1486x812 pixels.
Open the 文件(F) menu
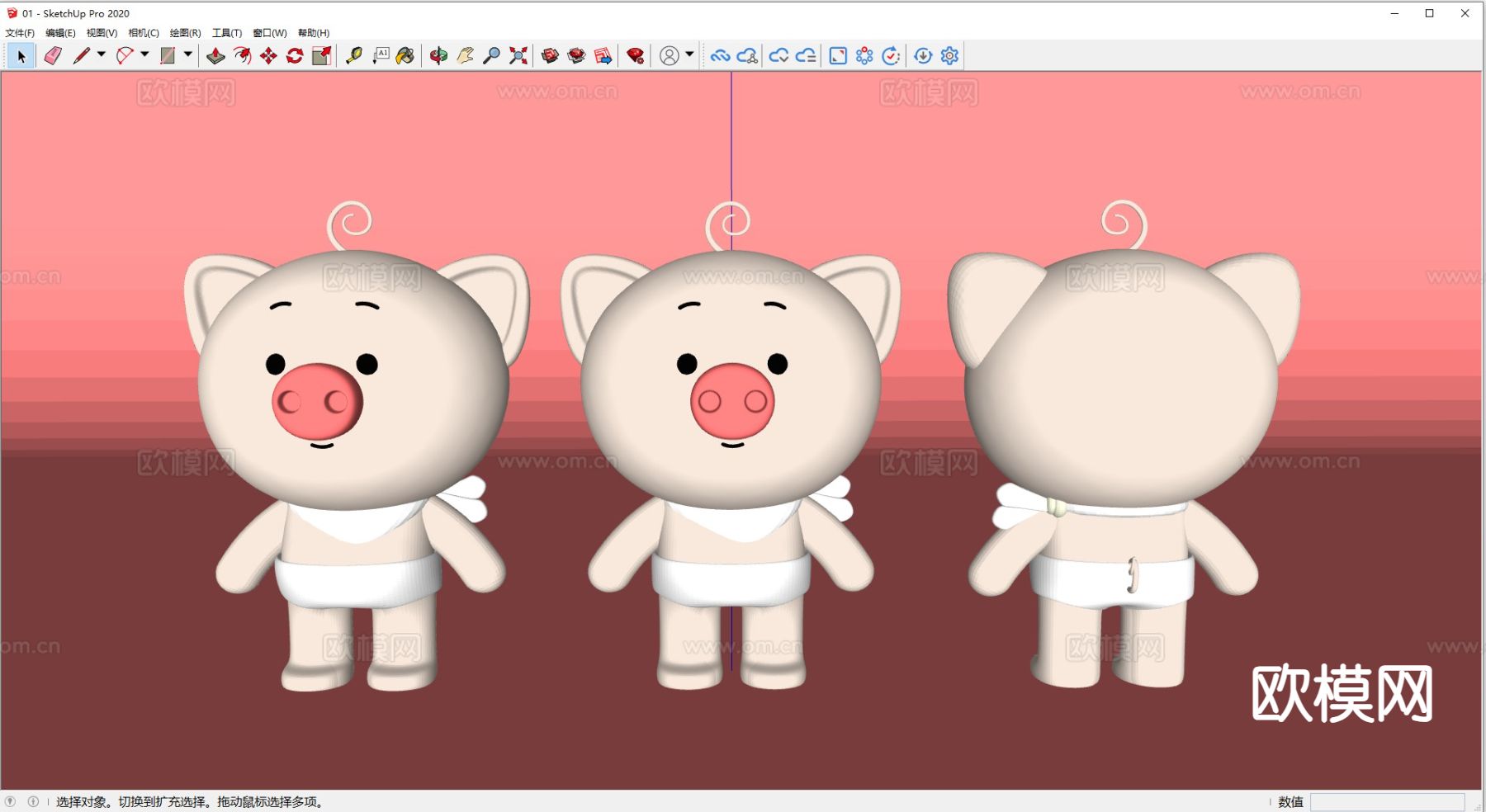pos(20,33)
